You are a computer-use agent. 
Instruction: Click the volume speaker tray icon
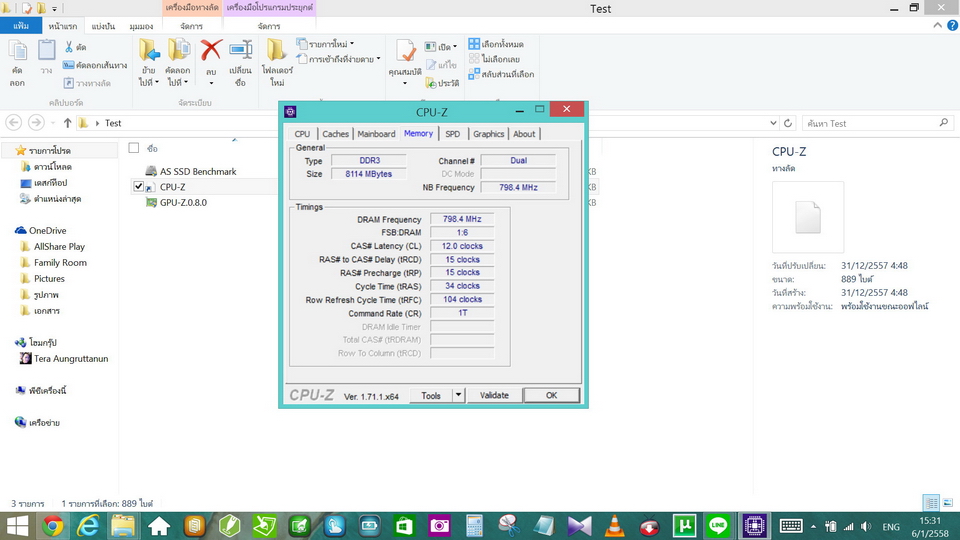click(x=866, y=527)
